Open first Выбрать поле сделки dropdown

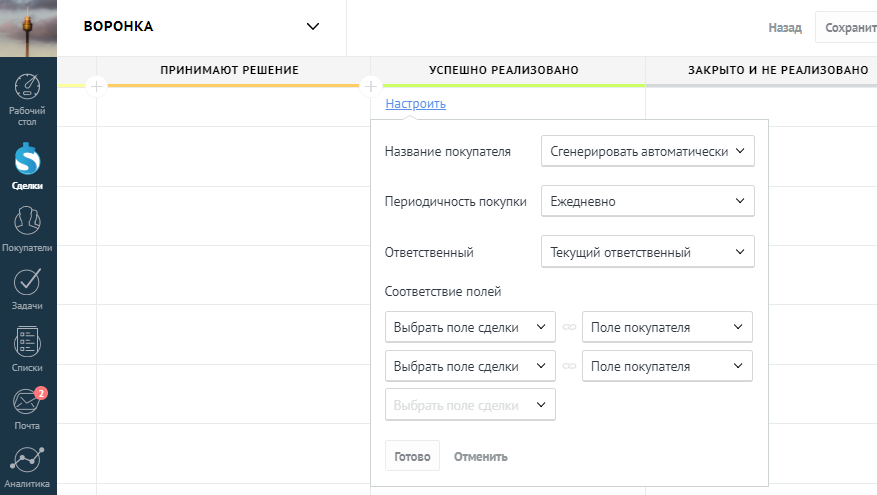tap(469, 327)
